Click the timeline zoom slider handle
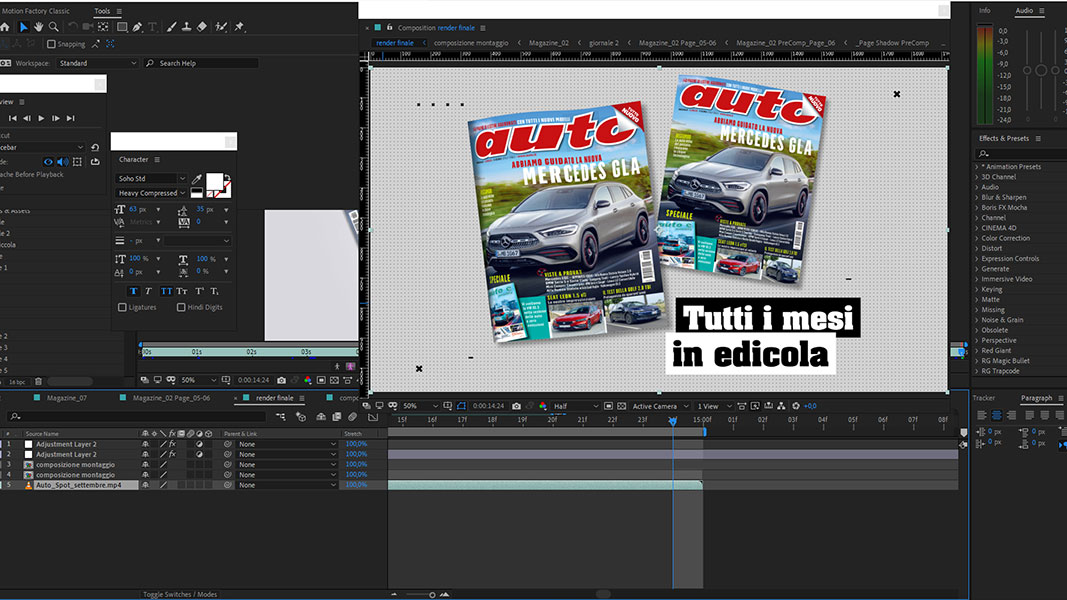Image resolution: width=1067 pixels, height=600 pixels. 432,595
